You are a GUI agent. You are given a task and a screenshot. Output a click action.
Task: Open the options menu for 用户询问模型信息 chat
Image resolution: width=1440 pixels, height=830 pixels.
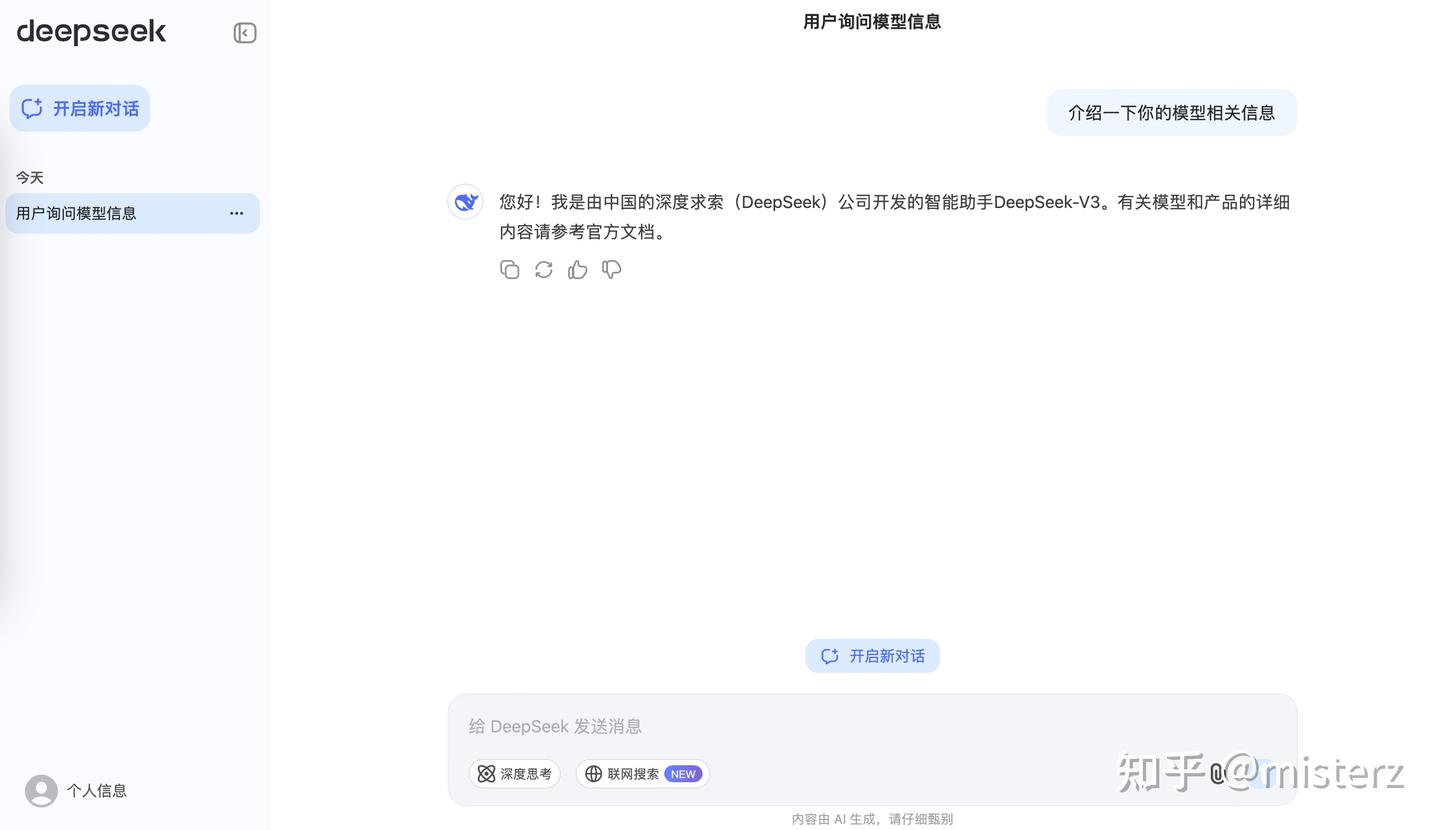tap(237, 213)
